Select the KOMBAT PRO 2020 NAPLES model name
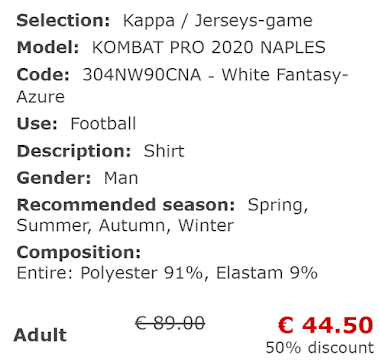379x360 pixels. (209, 48)
